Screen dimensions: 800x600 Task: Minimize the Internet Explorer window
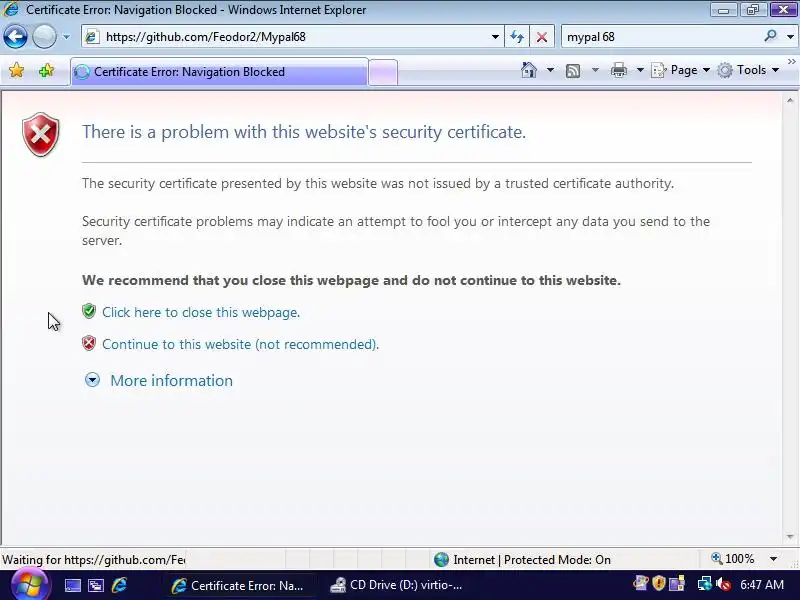(x=723, y=10)
